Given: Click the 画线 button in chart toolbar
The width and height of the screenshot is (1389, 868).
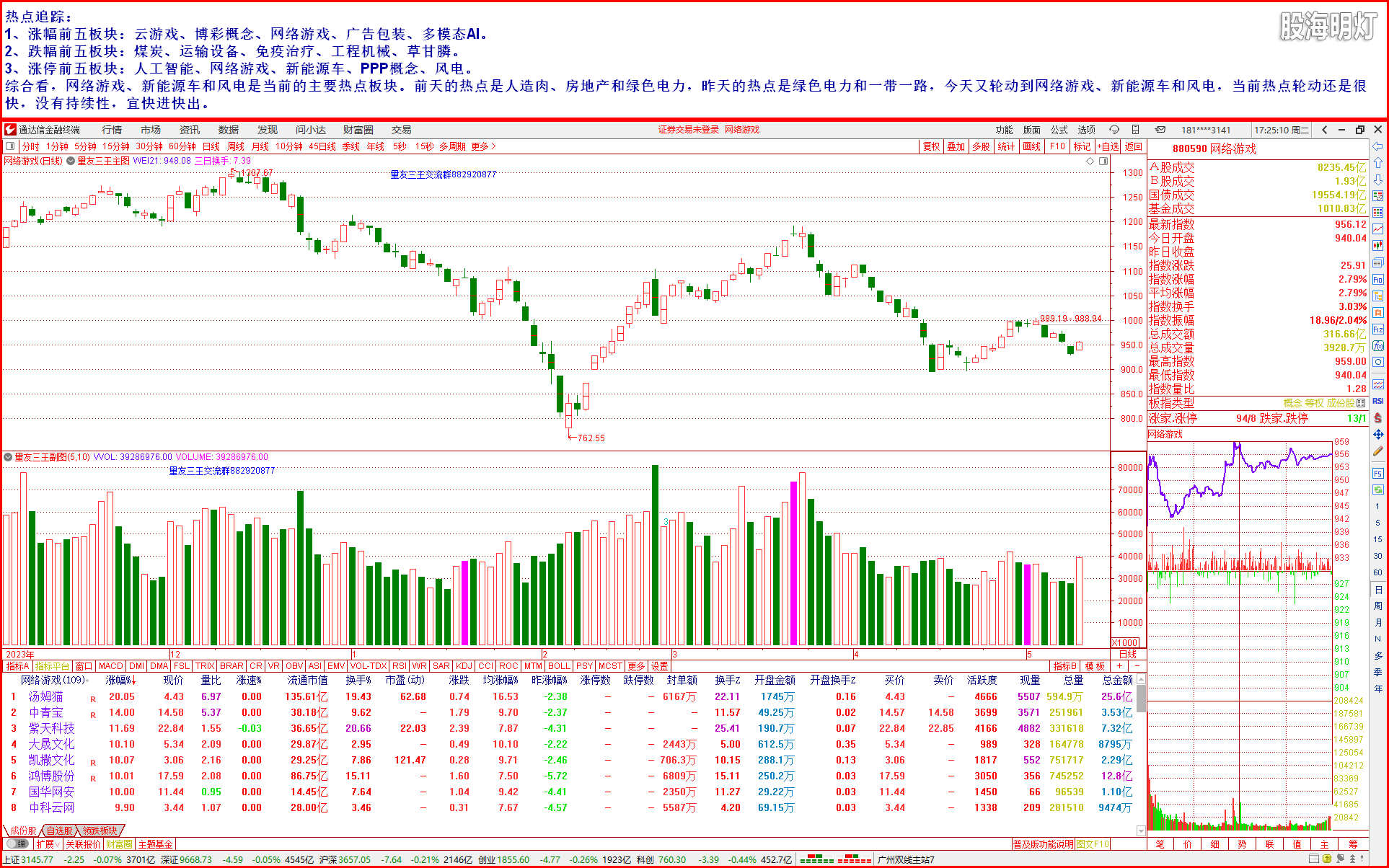Looking at the screenshot, I should [1032, 146].
